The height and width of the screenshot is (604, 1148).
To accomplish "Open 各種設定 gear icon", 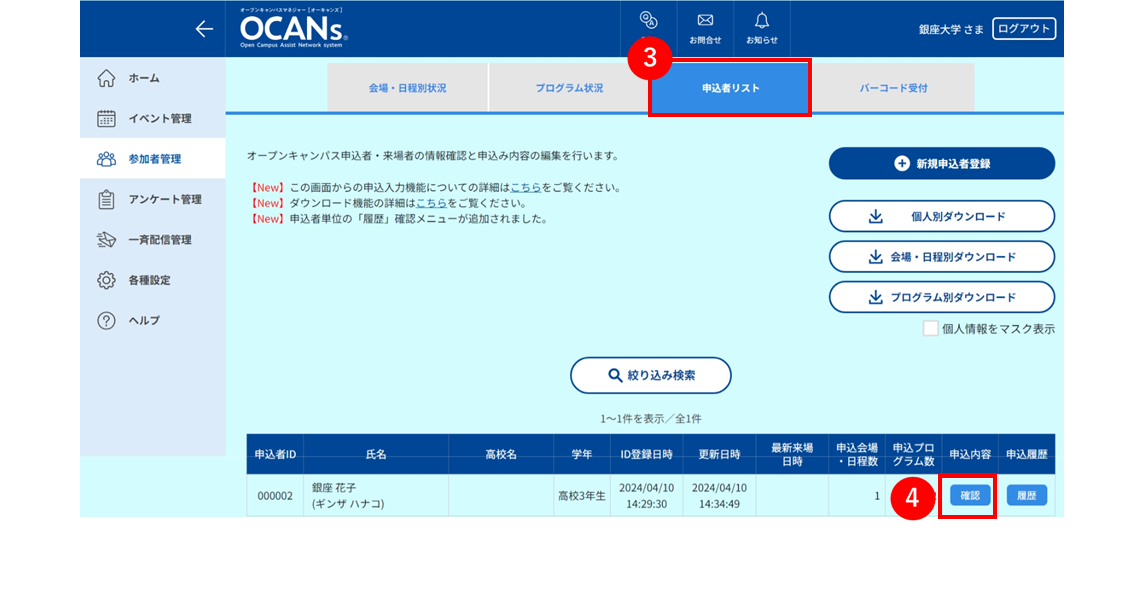I will pyautogui.click(x=106, y=280).
